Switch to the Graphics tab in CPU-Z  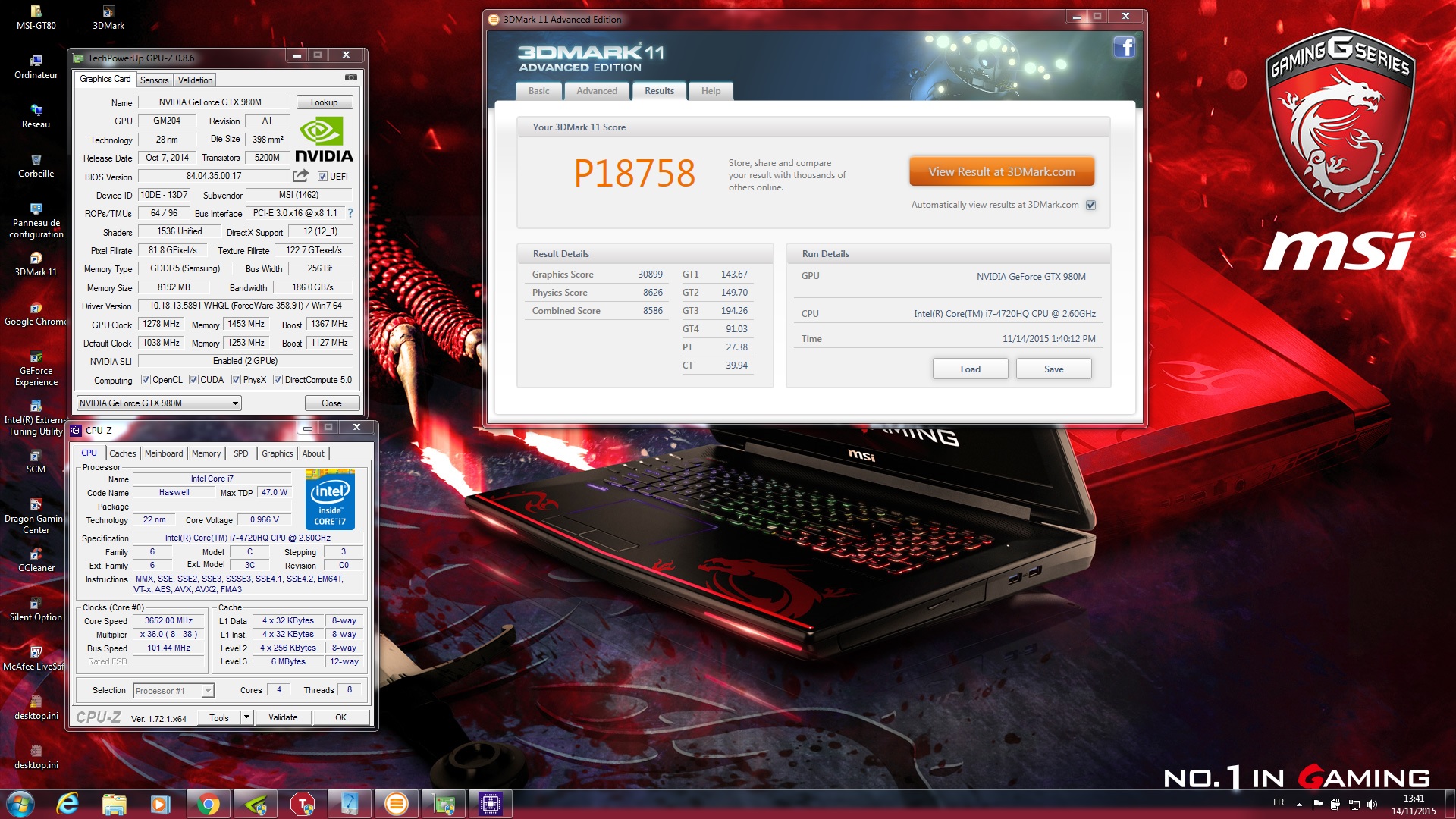coord(277,453)
